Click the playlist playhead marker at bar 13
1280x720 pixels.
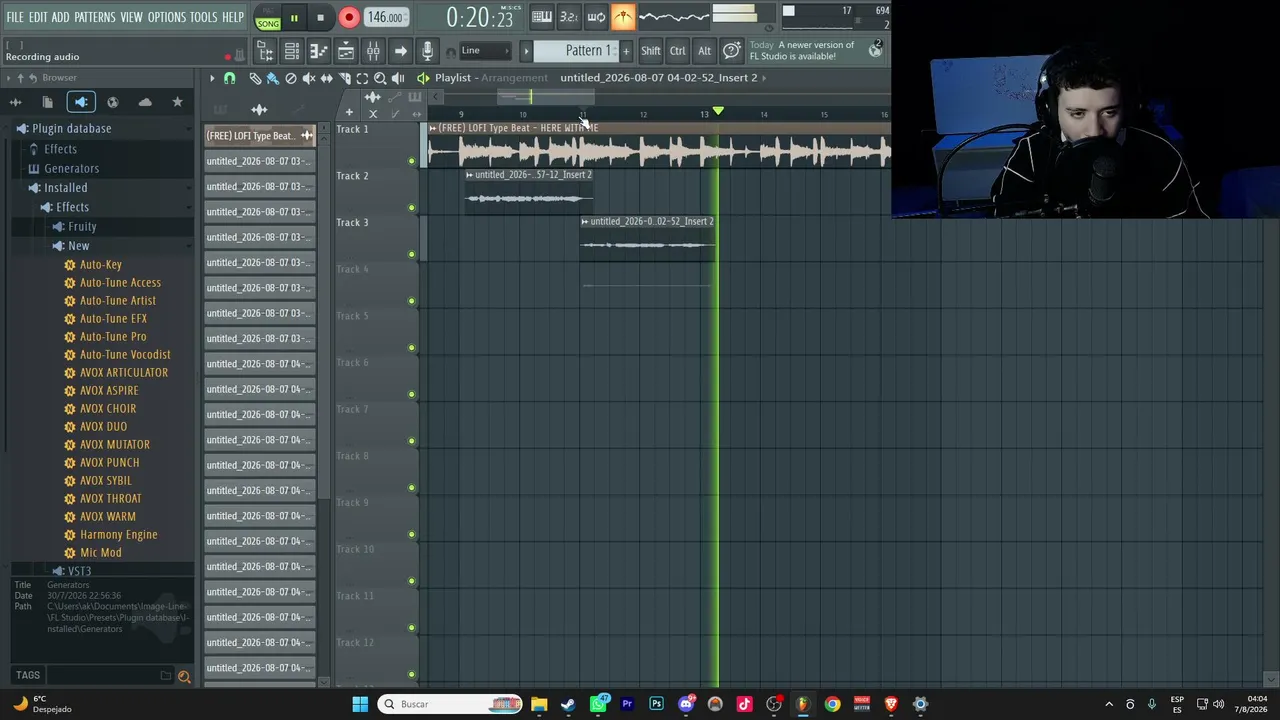coord(718,111)
